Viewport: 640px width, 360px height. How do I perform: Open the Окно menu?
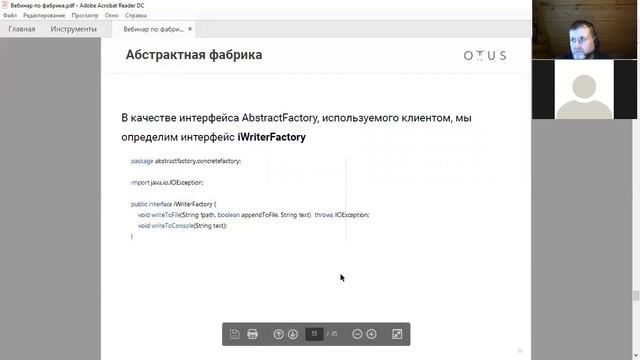tap(111, 16)
